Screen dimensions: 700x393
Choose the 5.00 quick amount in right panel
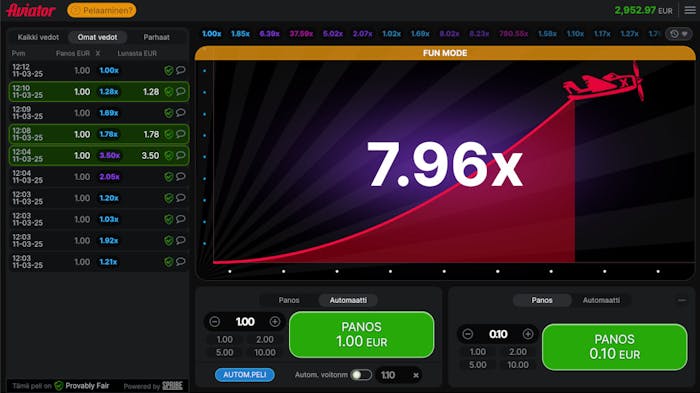(478, 364)
